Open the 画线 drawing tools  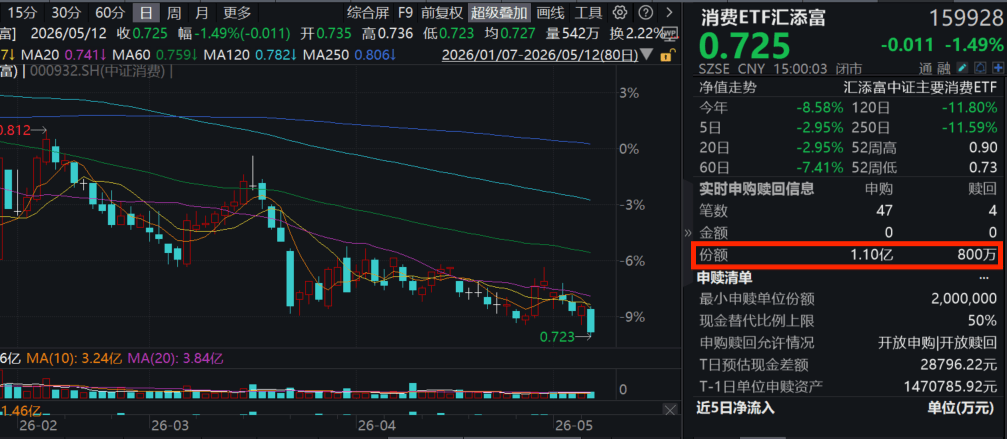tap(550, 12)
